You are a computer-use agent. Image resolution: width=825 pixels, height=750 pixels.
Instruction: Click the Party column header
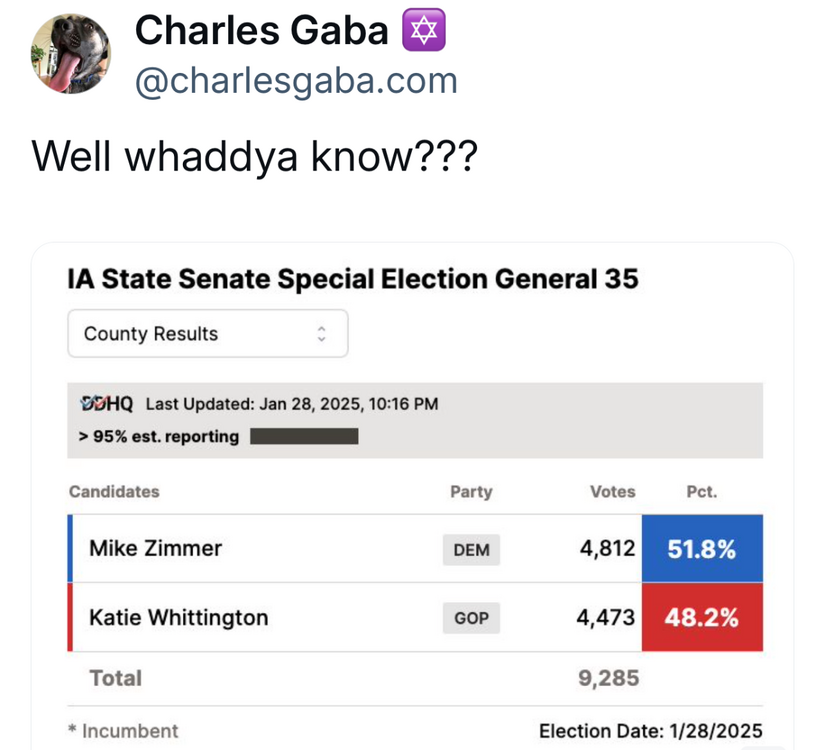[471, 491]
